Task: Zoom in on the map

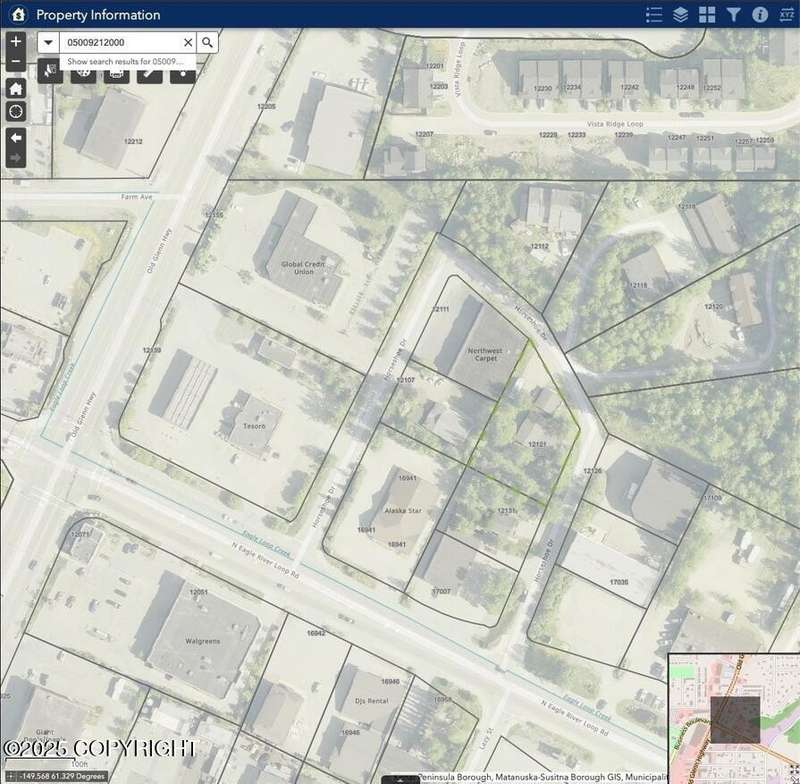Action: point(16,41)
